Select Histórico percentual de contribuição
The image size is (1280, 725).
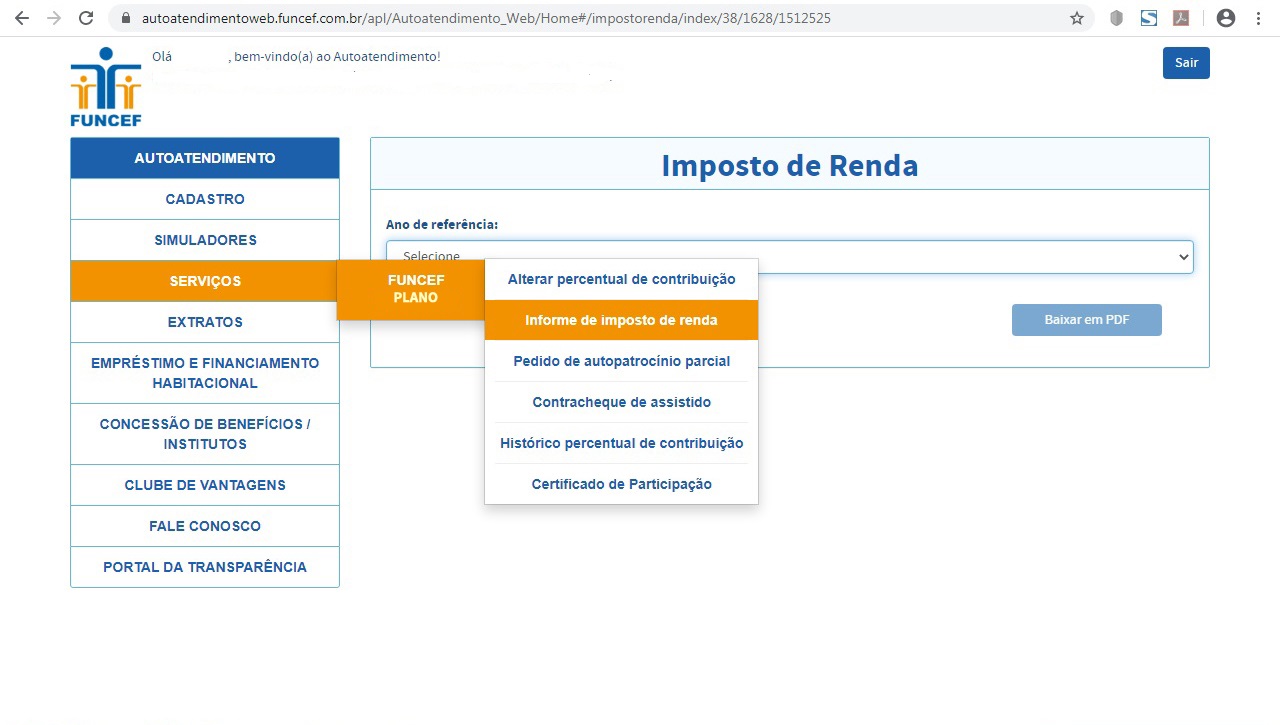tap(621, 443)
